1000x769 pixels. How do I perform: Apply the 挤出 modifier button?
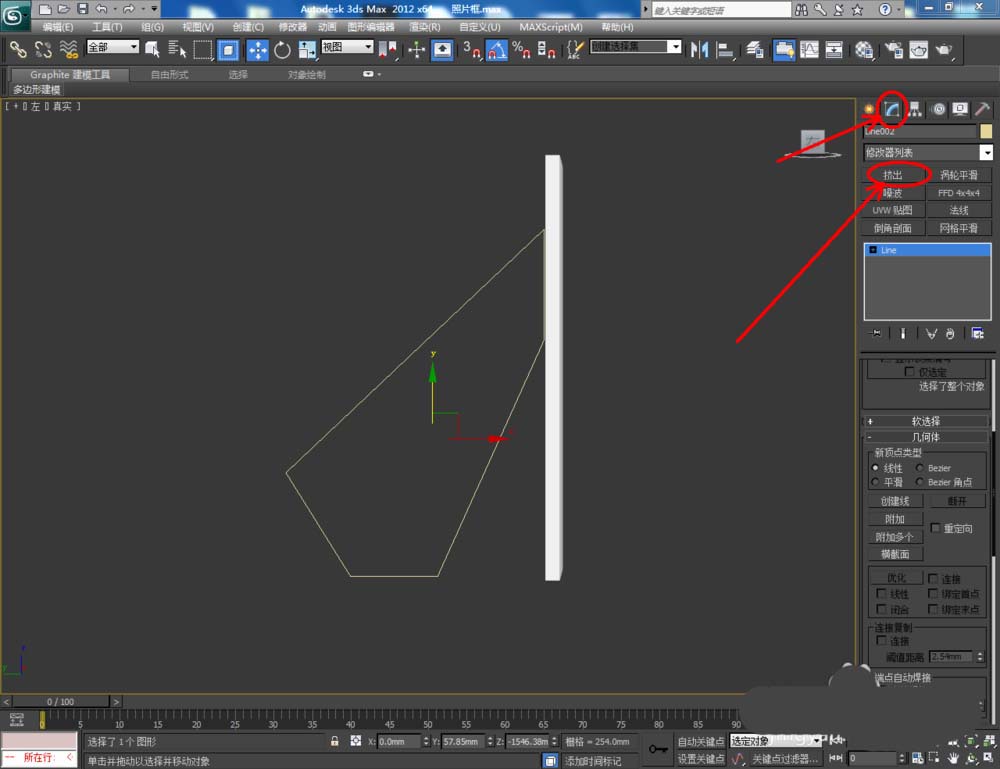[x=893, y=175]
